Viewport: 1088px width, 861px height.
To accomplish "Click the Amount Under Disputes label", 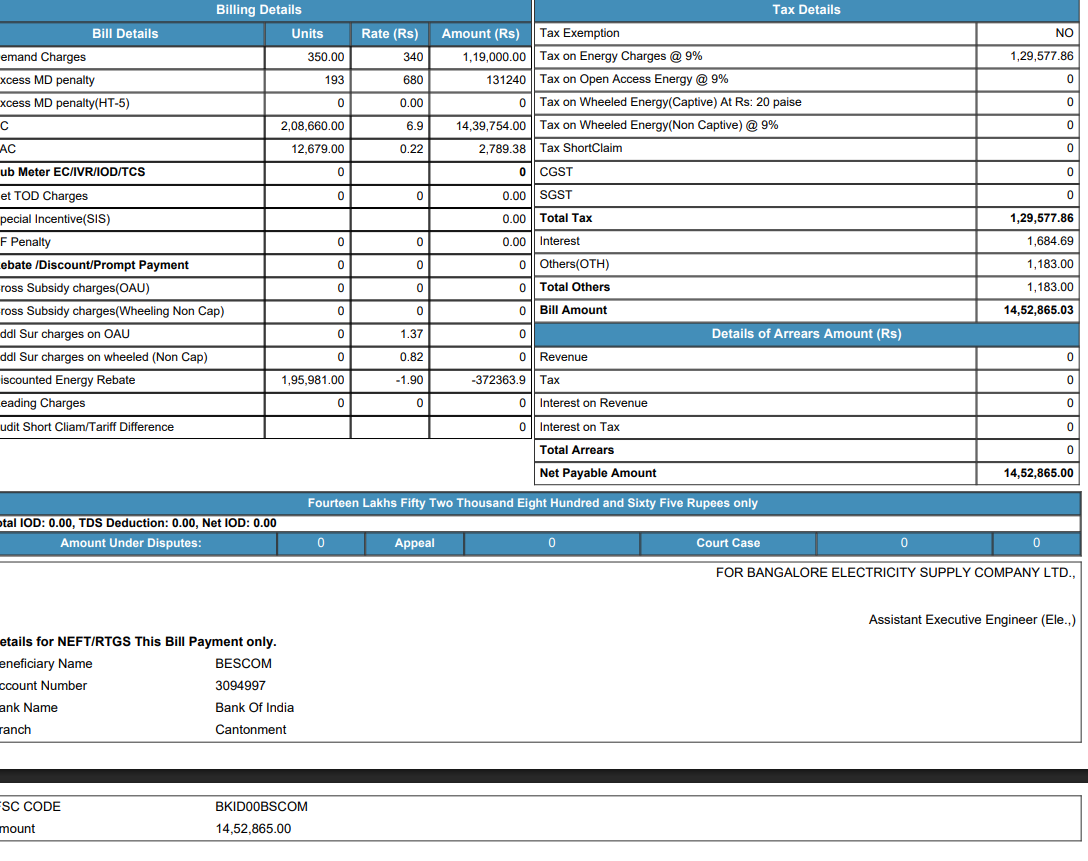I will [130, 543].
